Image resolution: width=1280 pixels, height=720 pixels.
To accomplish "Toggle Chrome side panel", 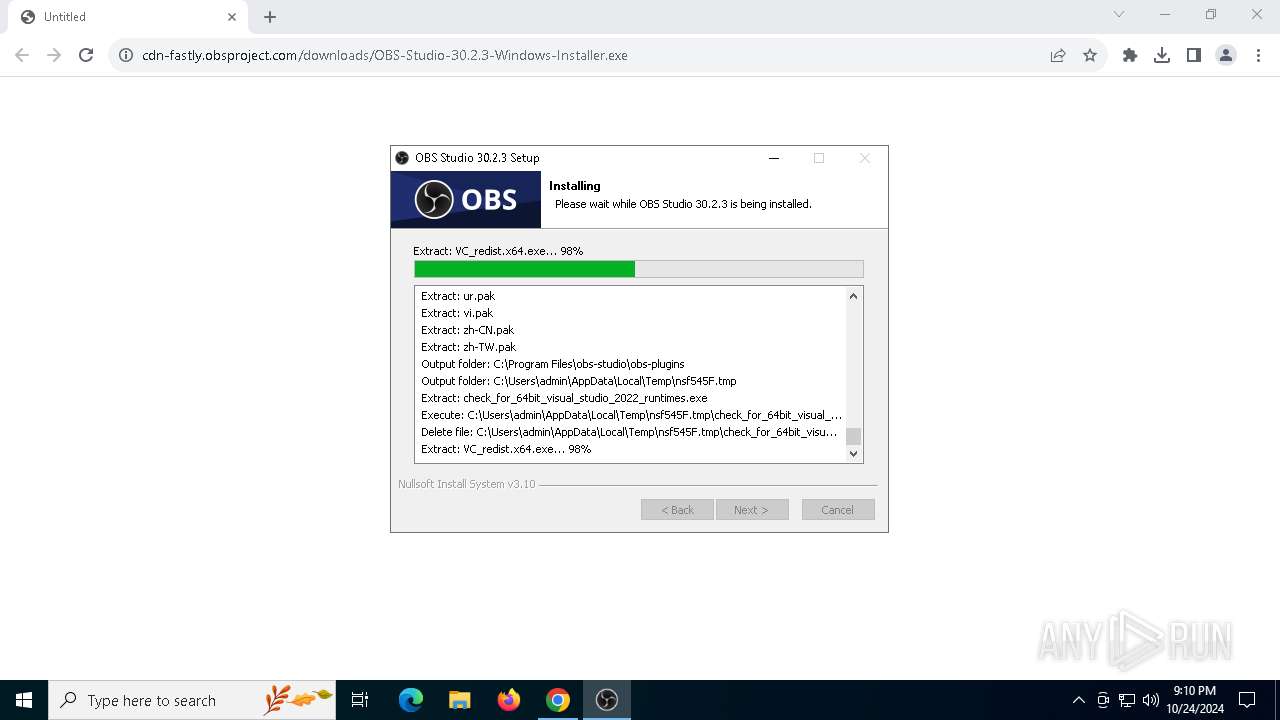I will pyautogui.click(x=1194, y=55).
